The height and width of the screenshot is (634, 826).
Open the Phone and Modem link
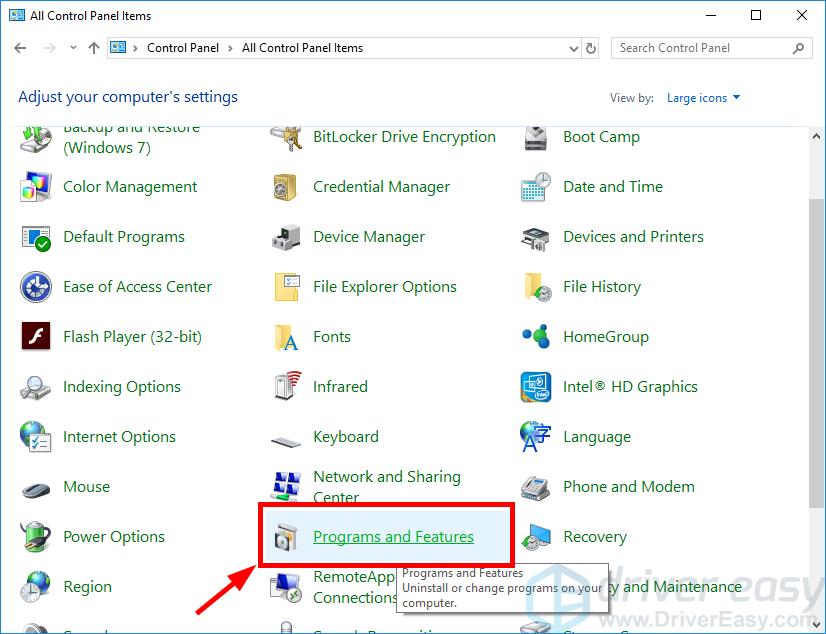pos(628,487)
